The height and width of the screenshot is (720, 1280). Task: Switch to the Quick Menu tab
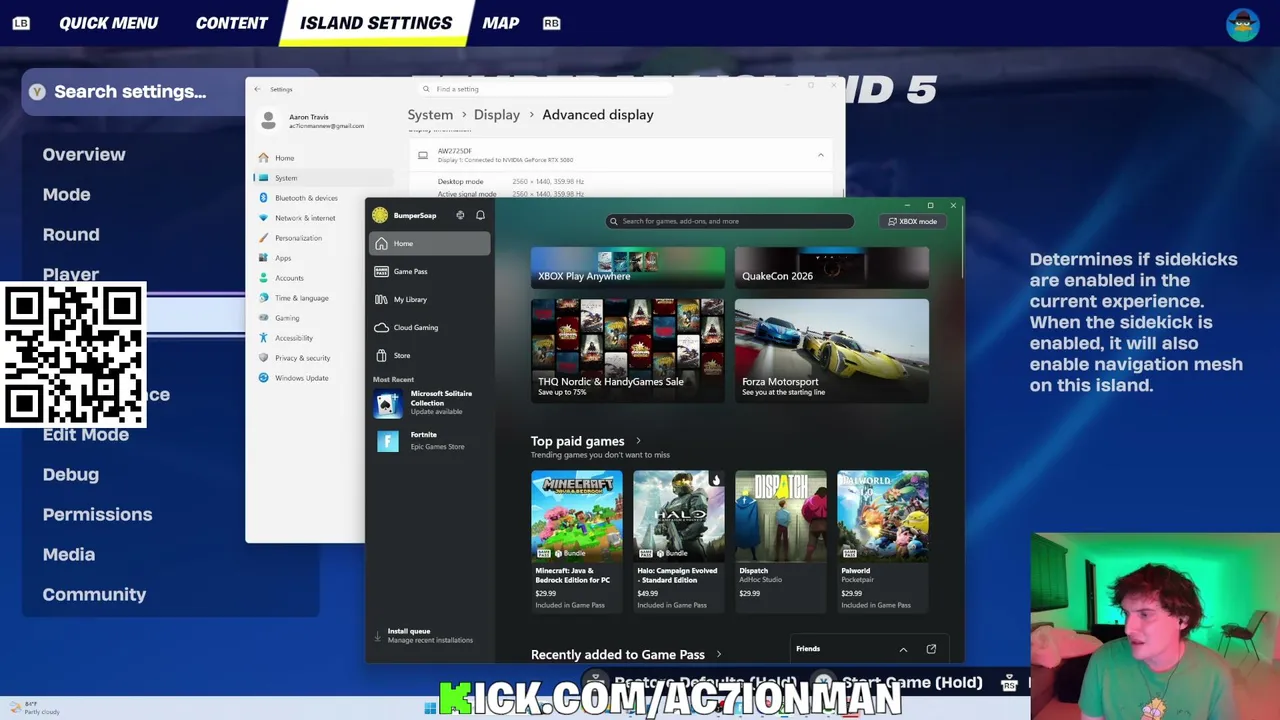[108, 23]
